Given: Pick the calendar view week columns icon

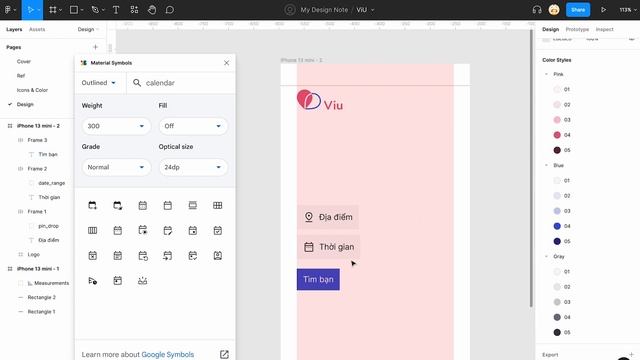Looking at the screenshot, I should click(x=93, y=231).
